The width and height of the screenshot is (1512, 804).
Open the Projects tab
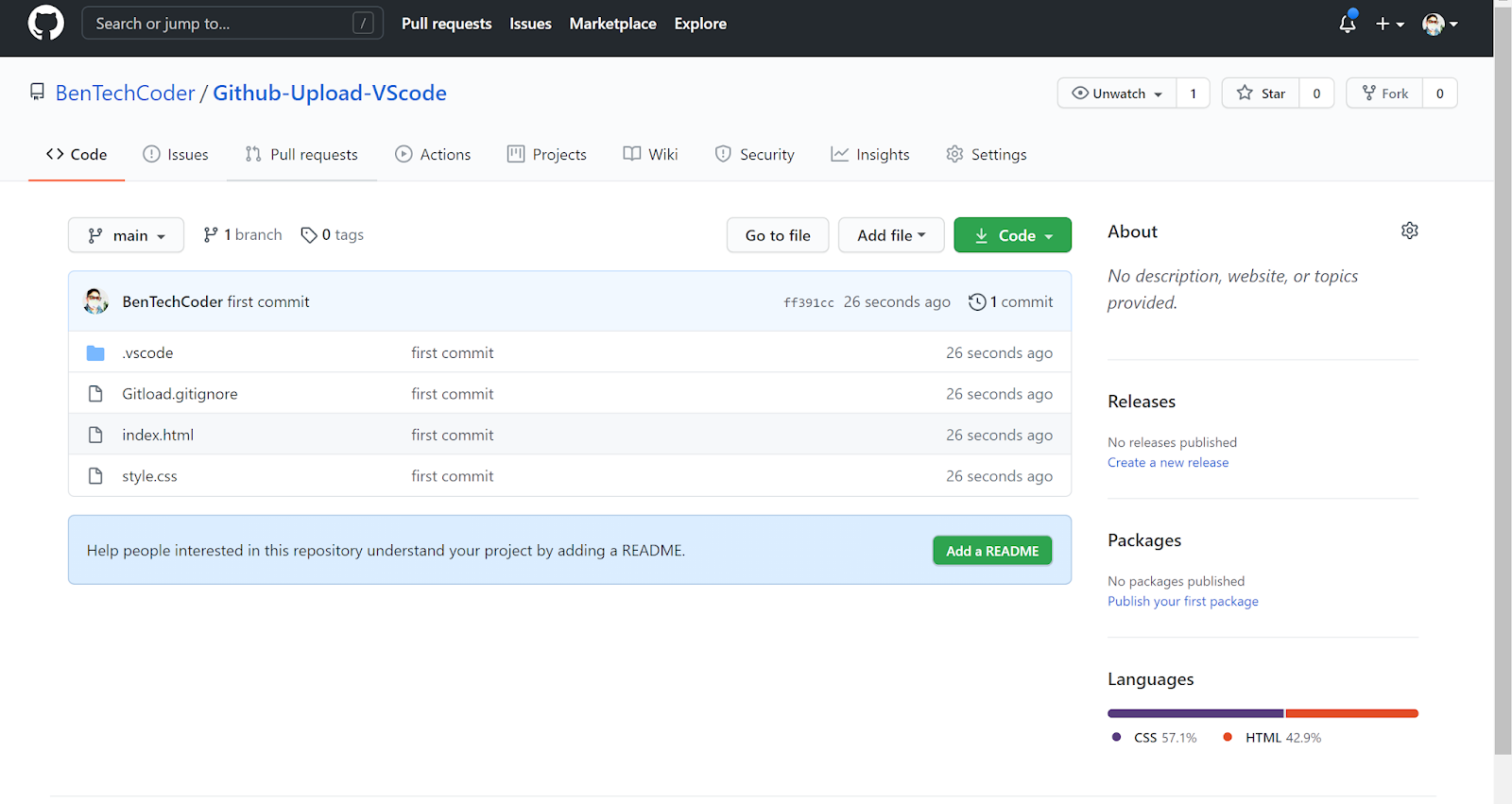547,154
